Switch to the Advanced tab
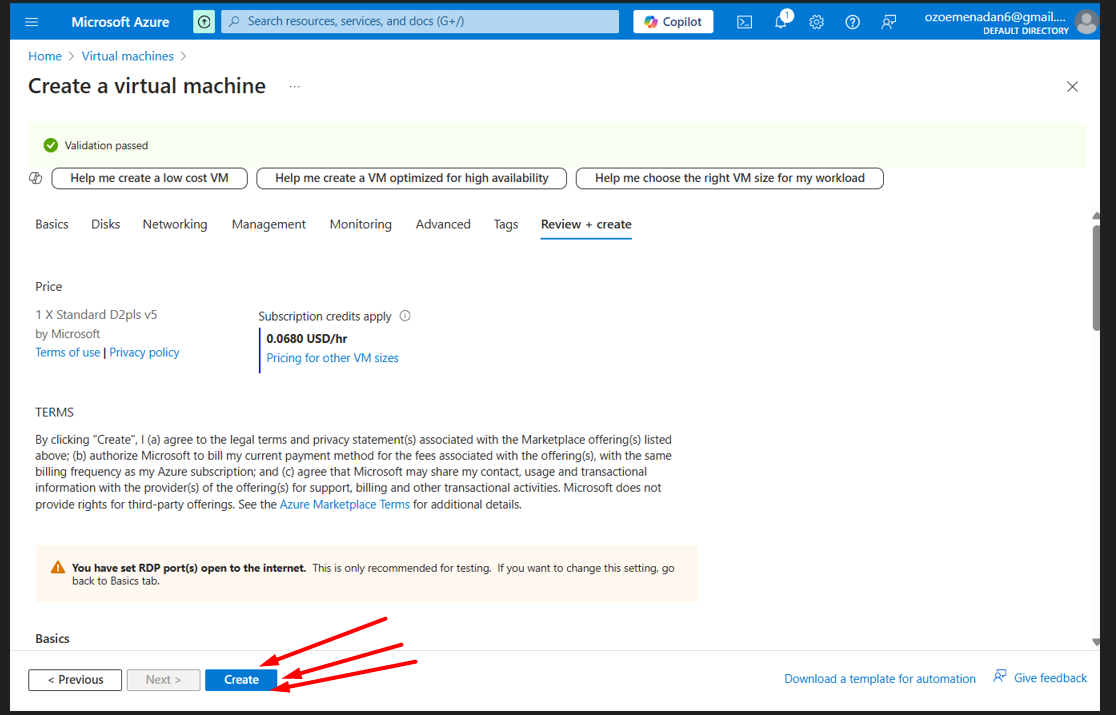This screenshot has height=715, width=1116. click(443, 224)
